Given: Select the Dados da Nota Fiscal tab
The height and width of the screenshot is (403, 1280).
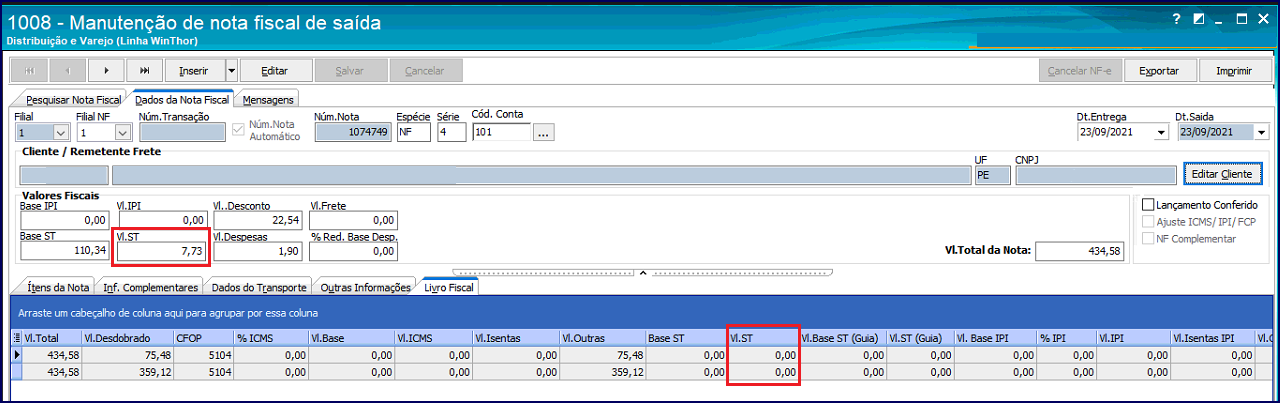Looking at the screenshot, I should click(181, 100).
